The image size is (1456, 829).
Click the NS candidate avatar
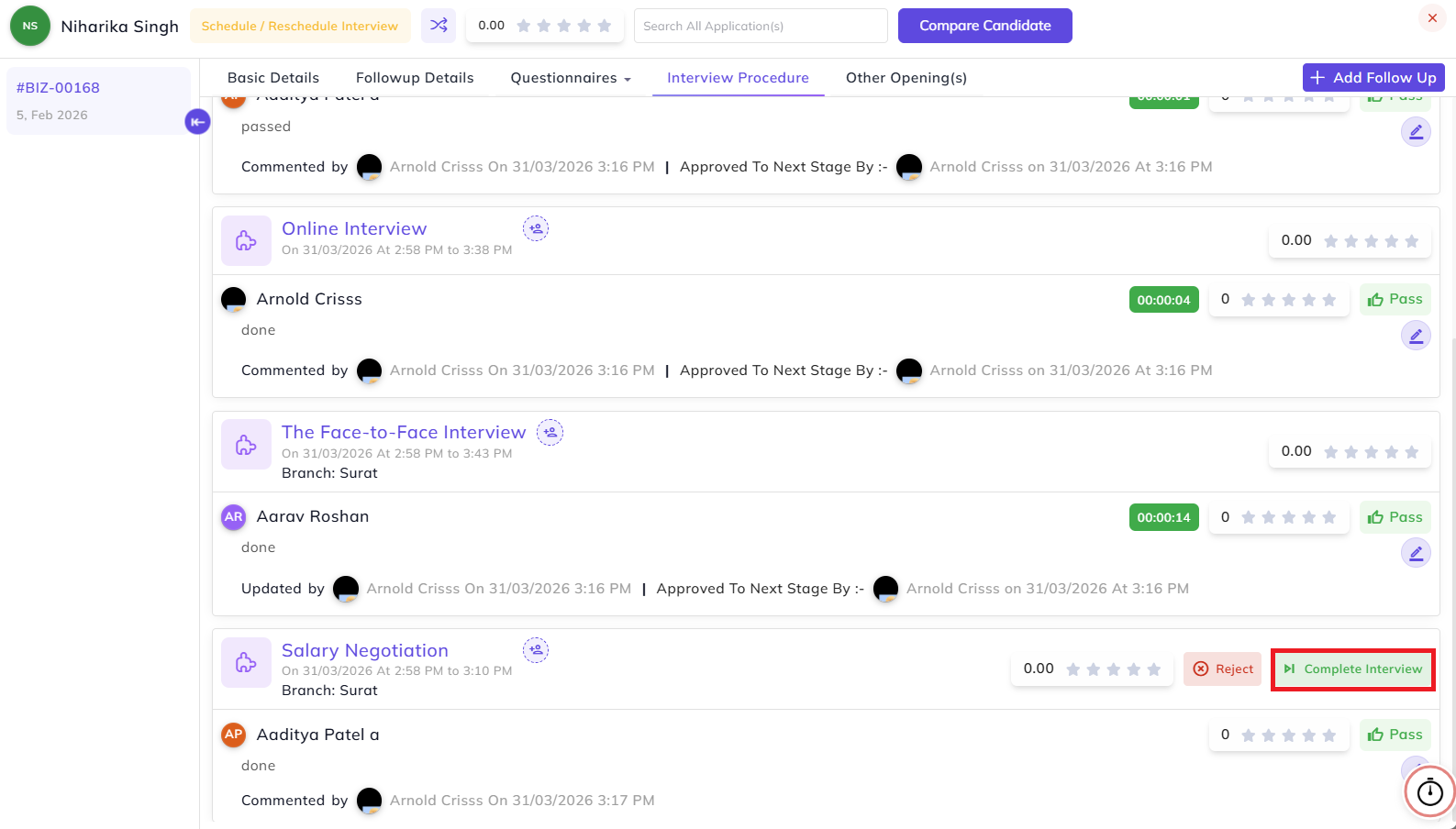tap(30, 26)
